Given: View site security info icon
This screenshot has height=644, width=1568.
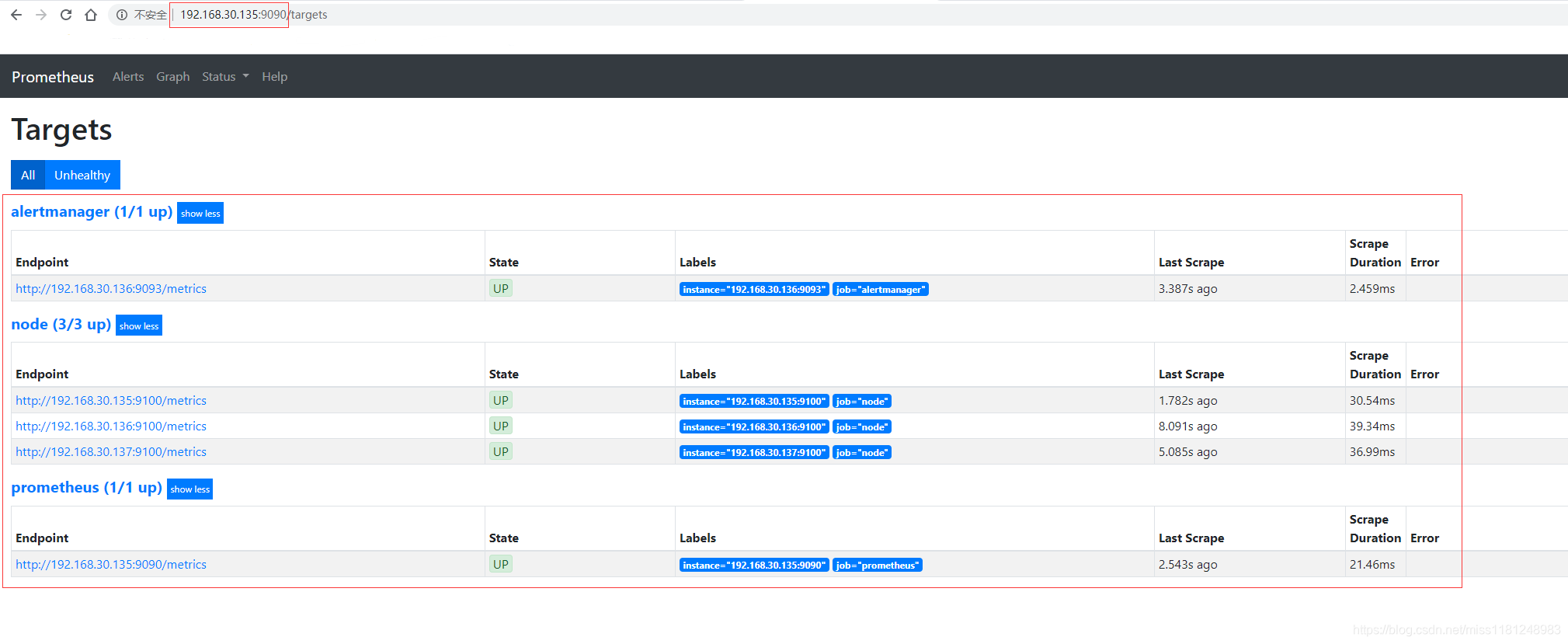Looking at the screenshot, I should point(122,15).
